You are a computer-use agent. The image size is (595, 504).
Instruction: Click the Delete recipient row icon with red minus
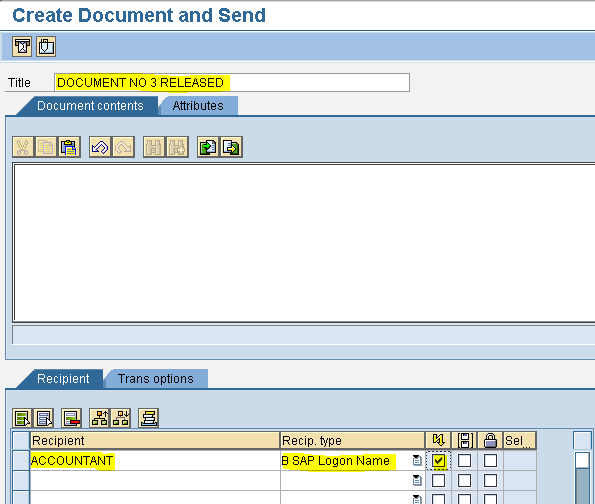71,418
